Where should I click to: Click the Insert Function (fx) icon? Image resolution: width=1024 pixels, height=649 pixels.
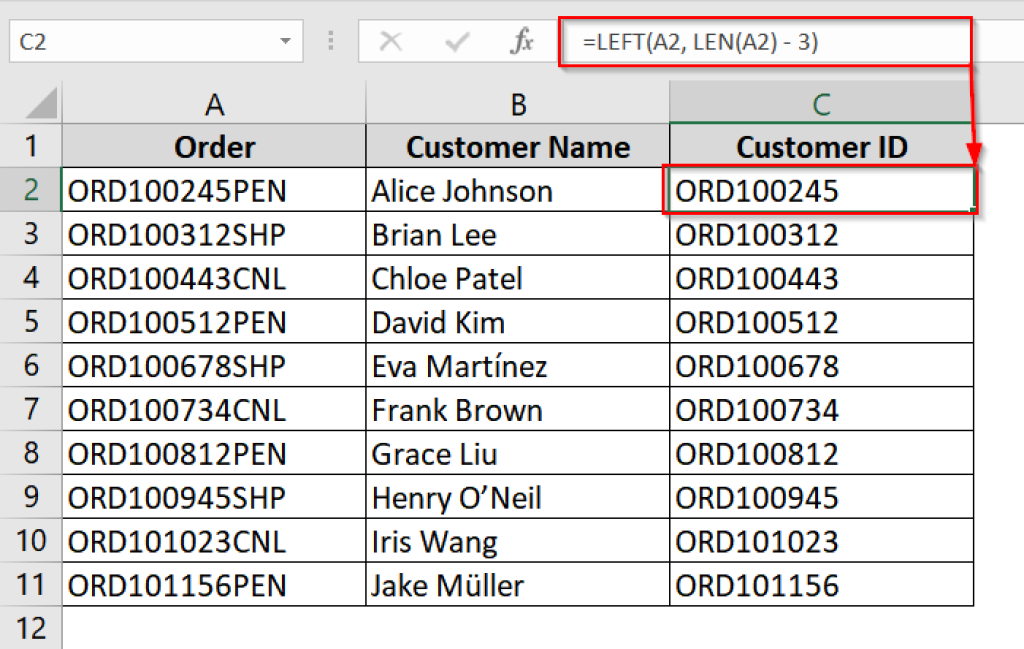(x=521, y=41)
